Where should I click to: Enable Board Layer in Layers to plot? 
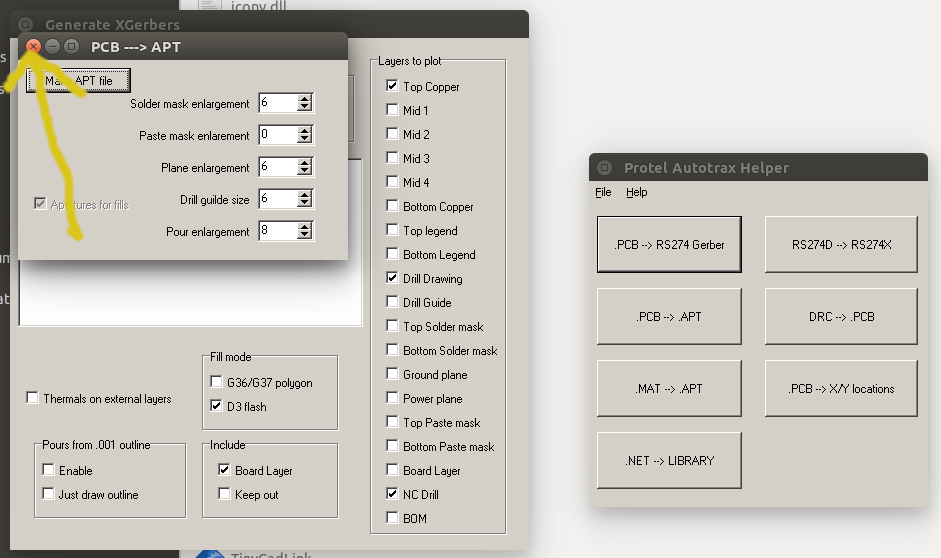tap(392, 470)
